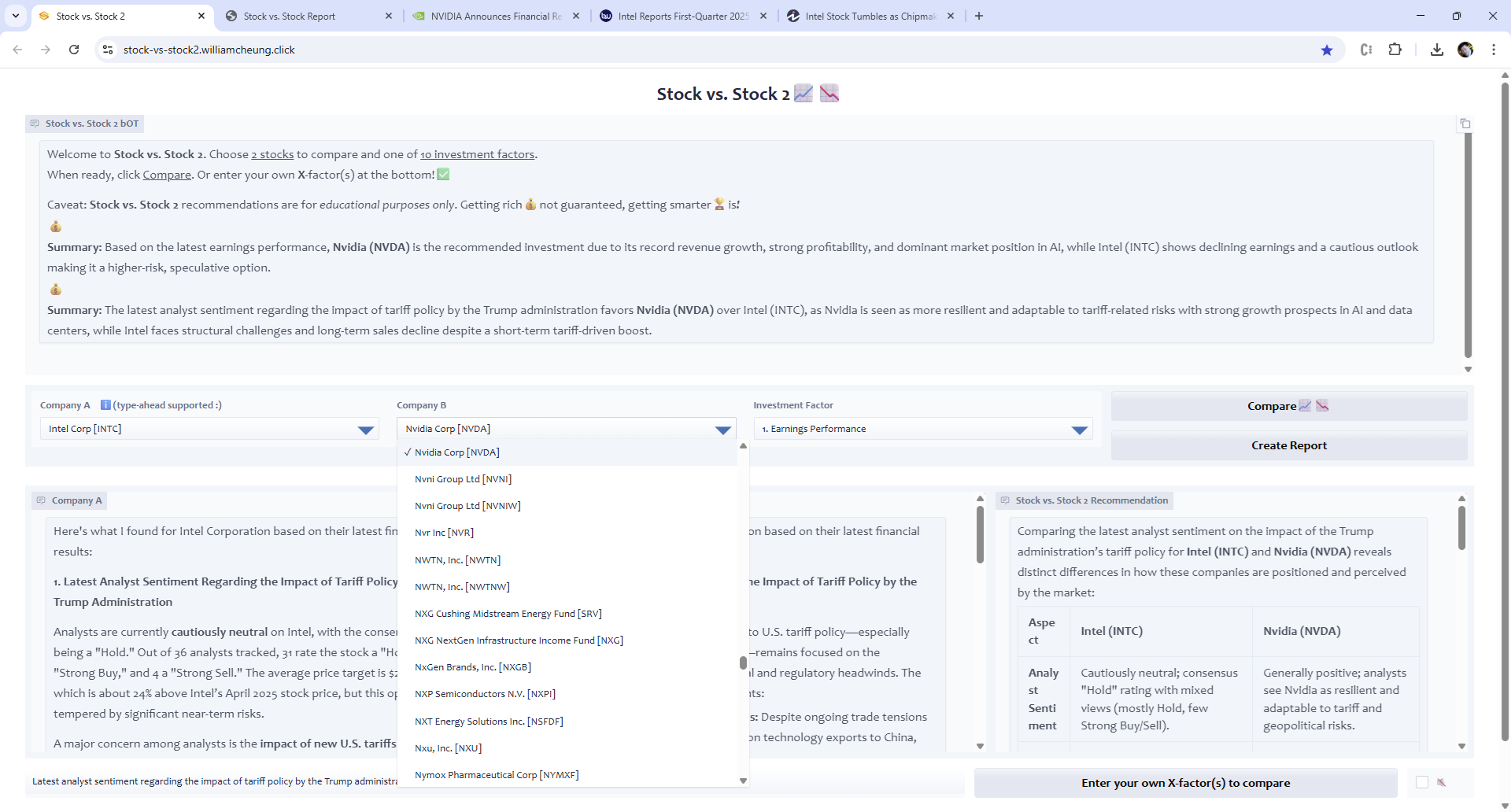Expand the Investment Factor dropdown arrow
This screenshot has width=1511, height=812.
click(x=1079, y=430)
